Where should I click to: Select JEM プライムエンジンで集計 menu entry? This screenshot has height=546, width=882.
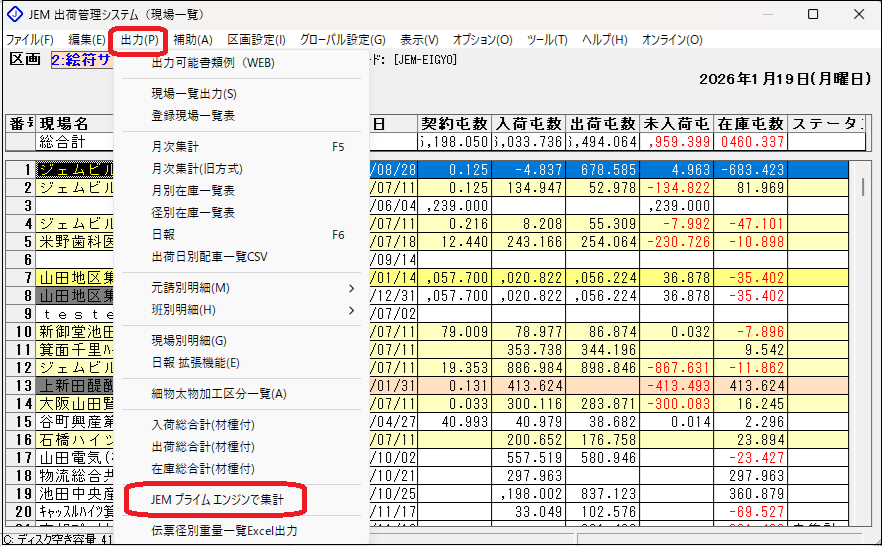click(x=215, y=499)
